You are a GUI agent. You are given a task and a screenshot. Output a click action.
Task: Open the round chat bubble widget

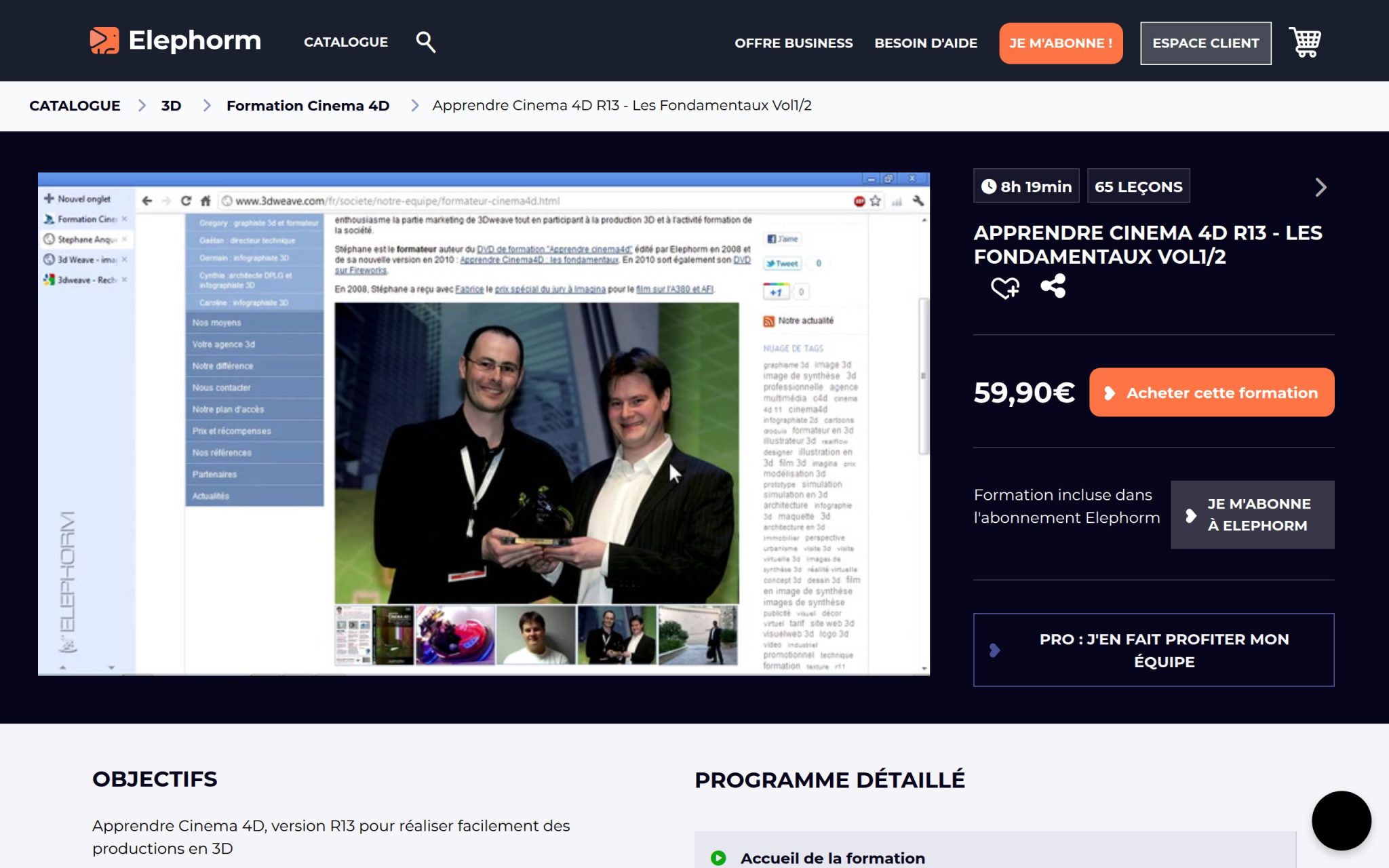click(1341, 821)
